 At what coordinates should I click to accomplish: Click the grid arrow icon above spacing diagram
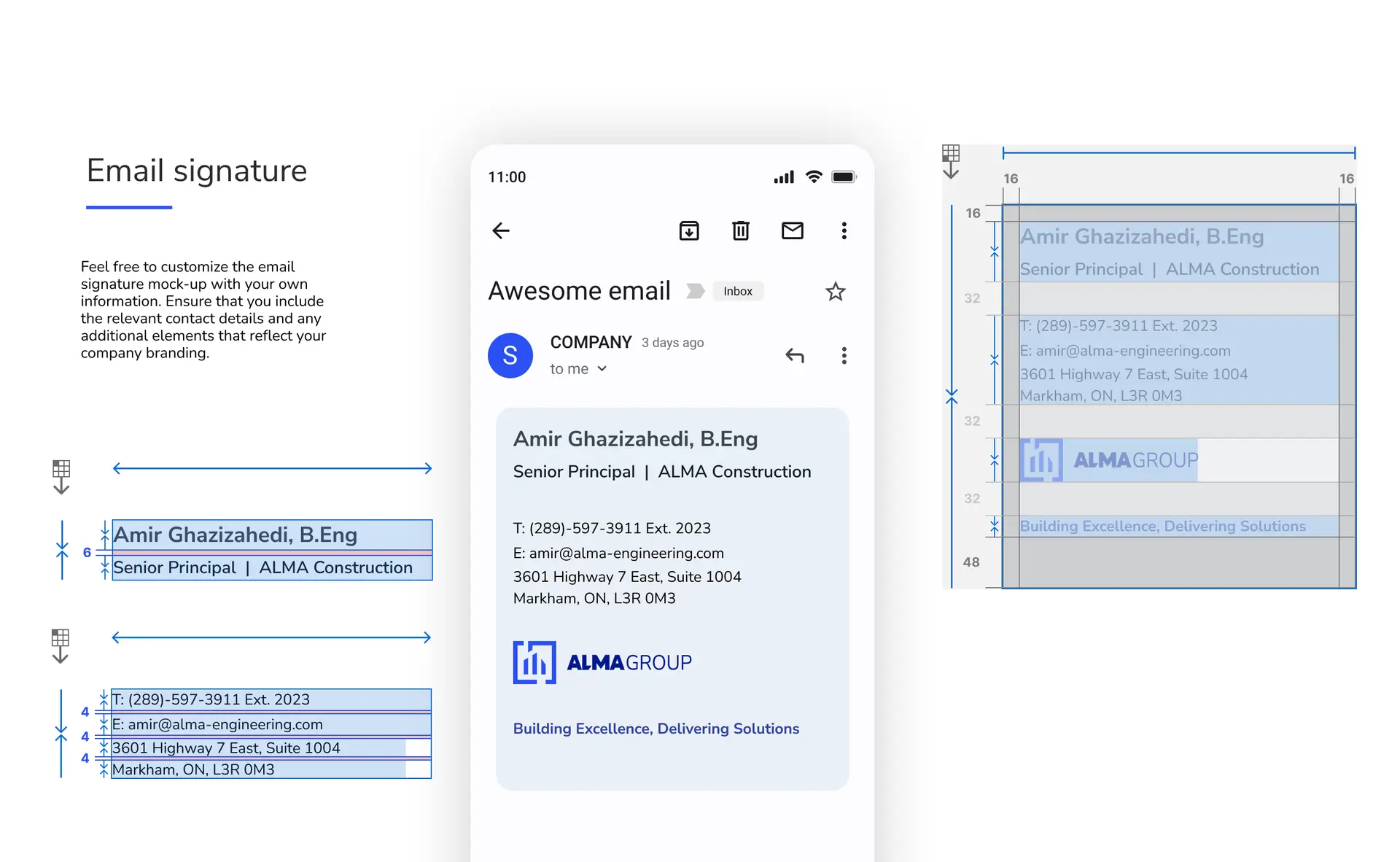click(x=951, y=161)
